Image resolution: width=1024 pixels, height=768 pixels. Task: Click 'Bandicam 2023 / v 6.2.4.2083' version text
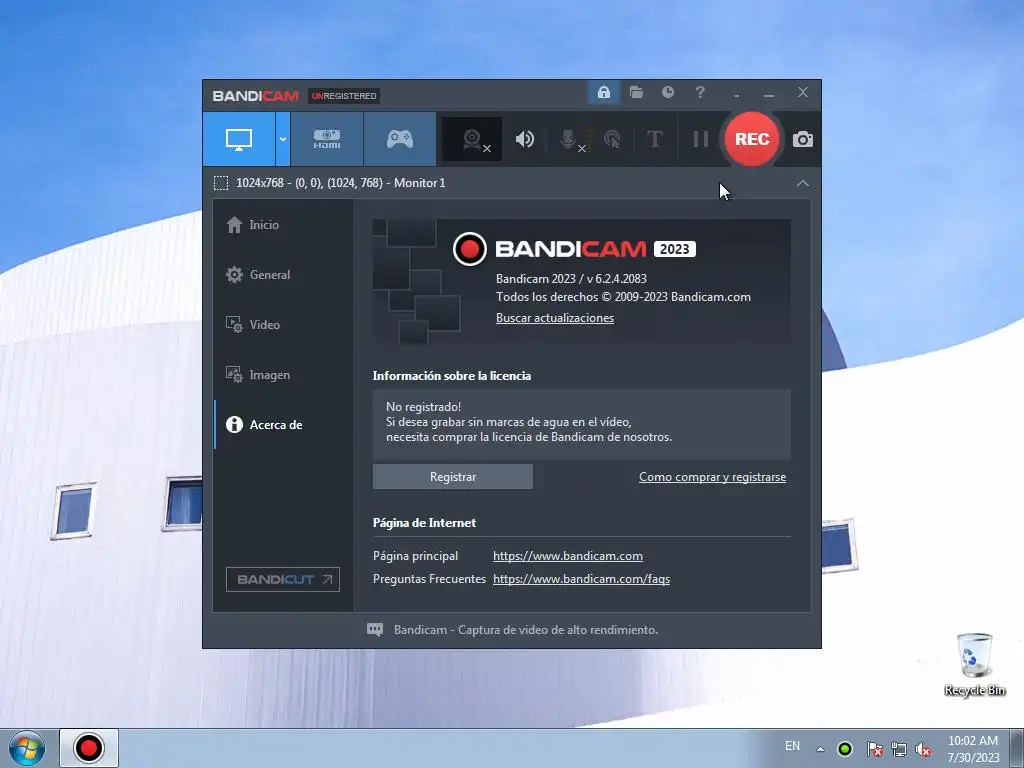tap(571, 279)
